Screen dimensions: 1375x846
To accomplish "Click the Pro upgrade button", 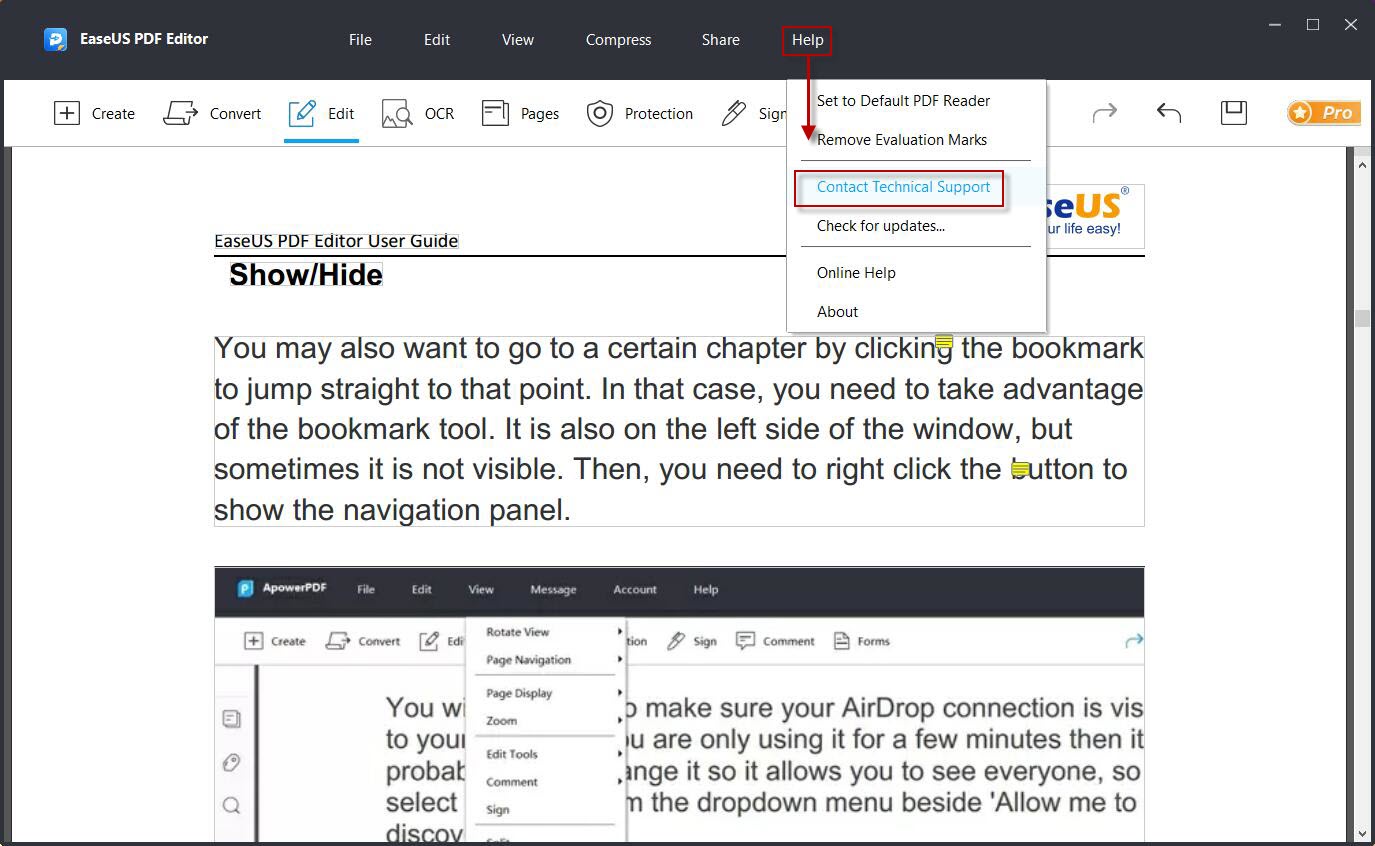I will point(1323,113).
